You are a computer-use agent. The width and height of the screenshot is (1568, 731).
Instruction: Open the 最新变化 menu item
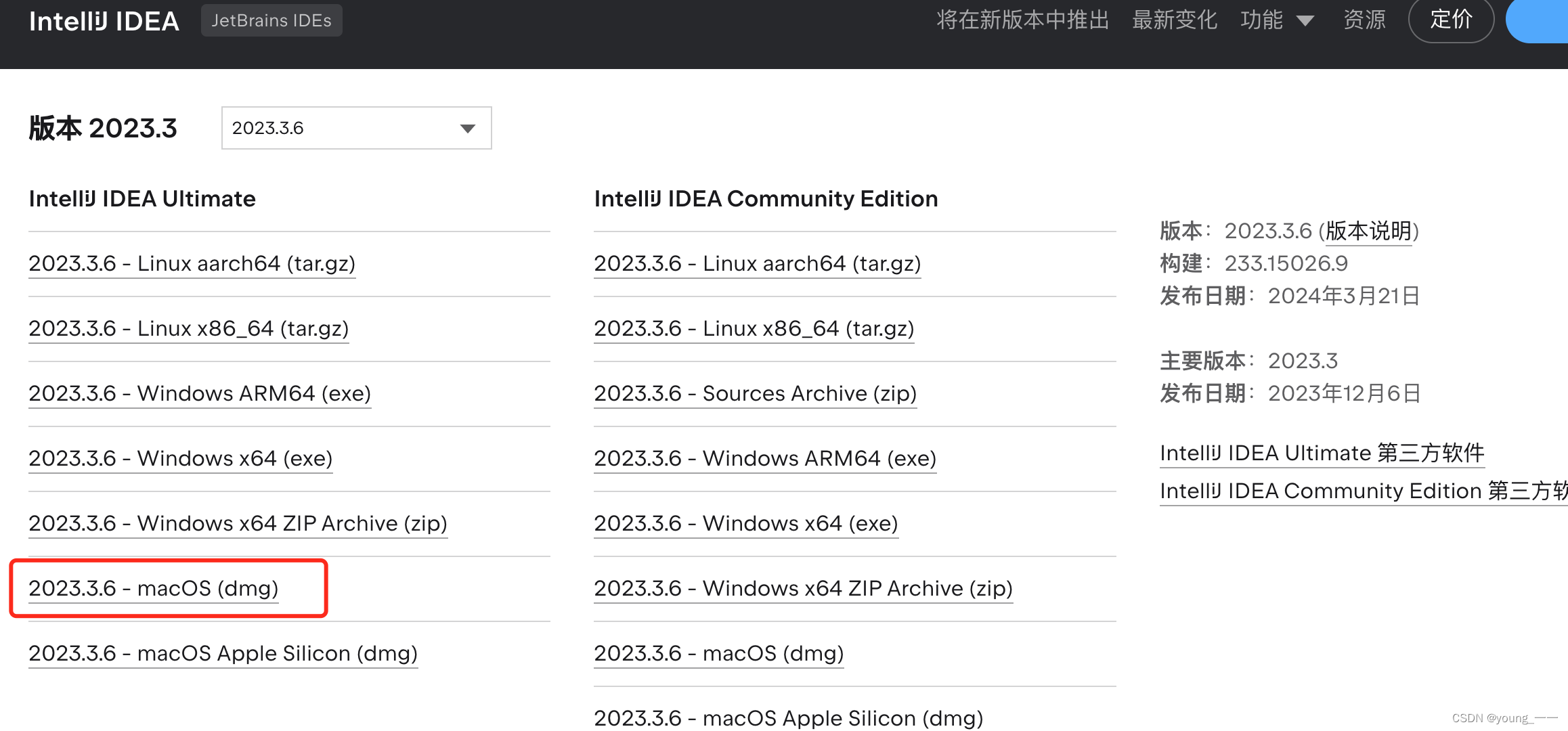(1175, 20)
